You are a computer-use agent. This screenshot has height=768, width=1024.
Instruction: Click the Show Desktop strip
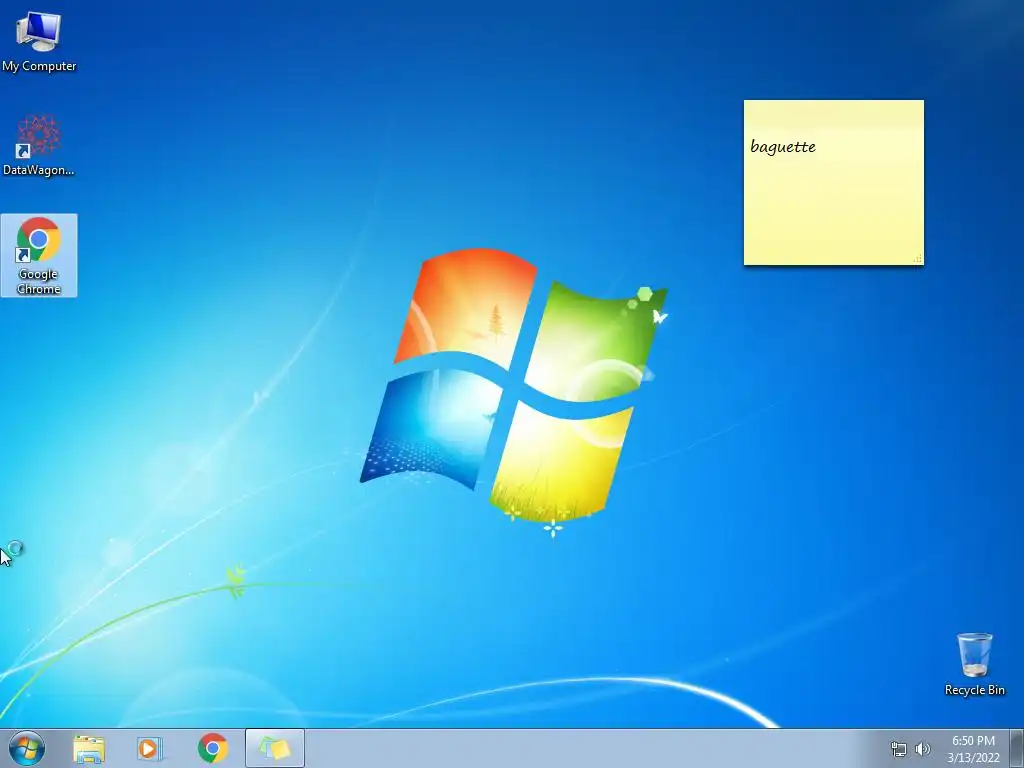tap(1017, 748)
